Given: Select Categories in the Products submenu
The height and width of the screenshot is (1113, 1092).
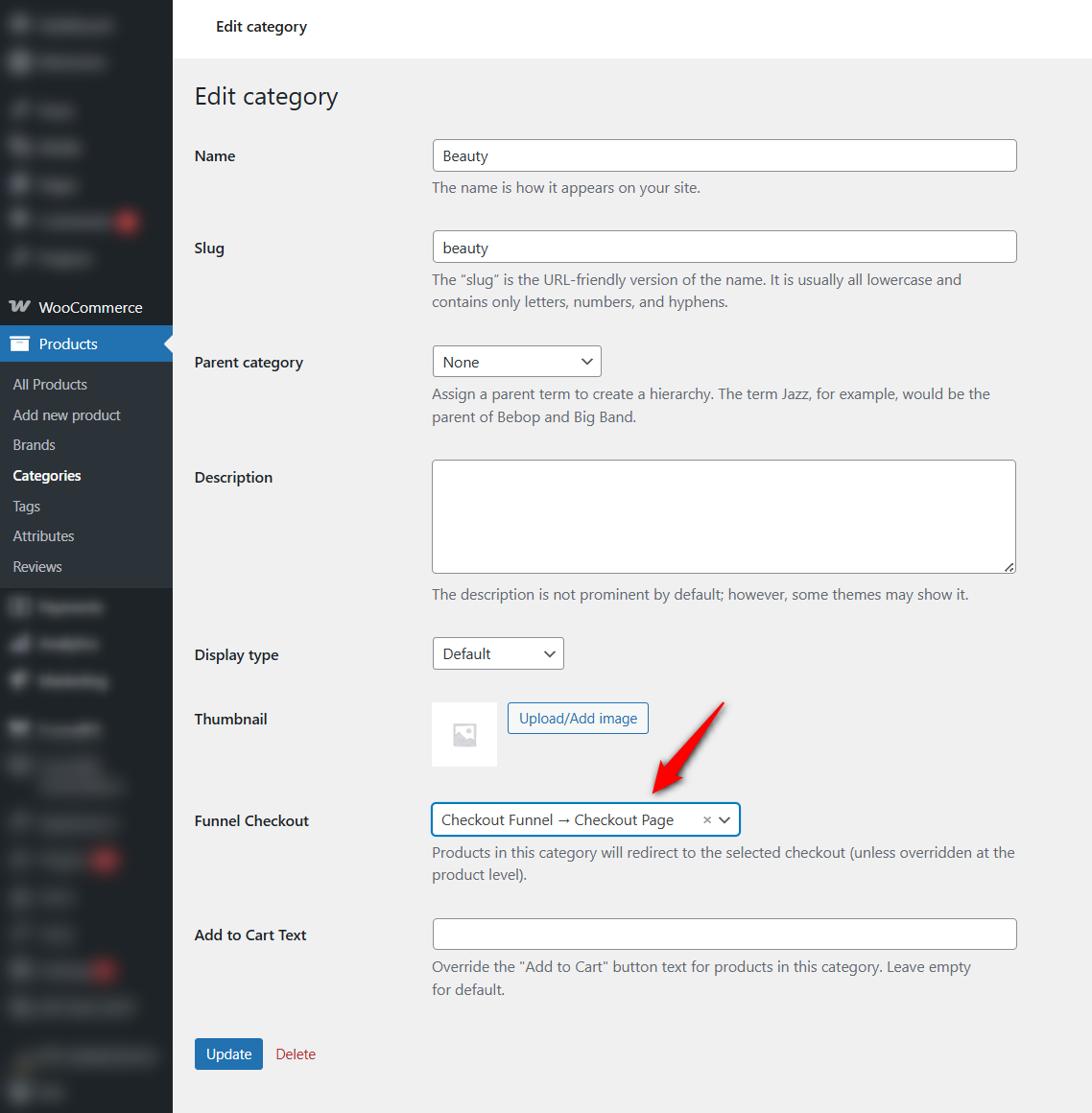Looking at the screenshot, I should click(x=45, y=475).
